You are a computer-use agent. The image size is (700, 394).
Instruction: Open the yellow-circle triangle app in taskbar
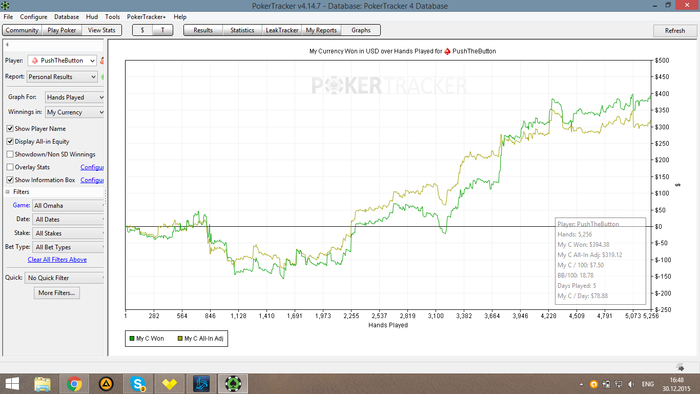[106, 384]
